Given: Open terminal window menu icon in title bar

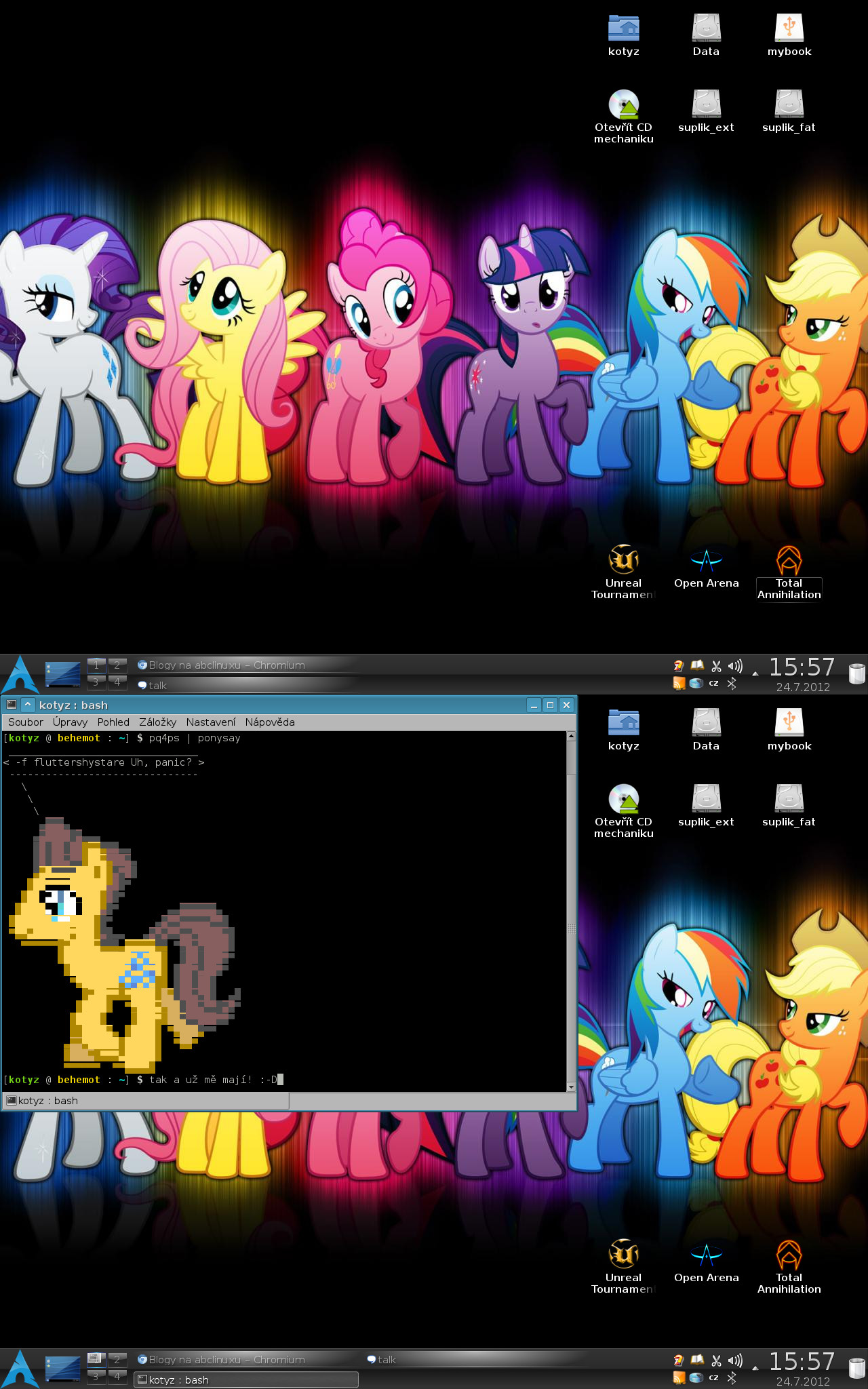Looking at the screenshot, I should click(x=12, y=705).
